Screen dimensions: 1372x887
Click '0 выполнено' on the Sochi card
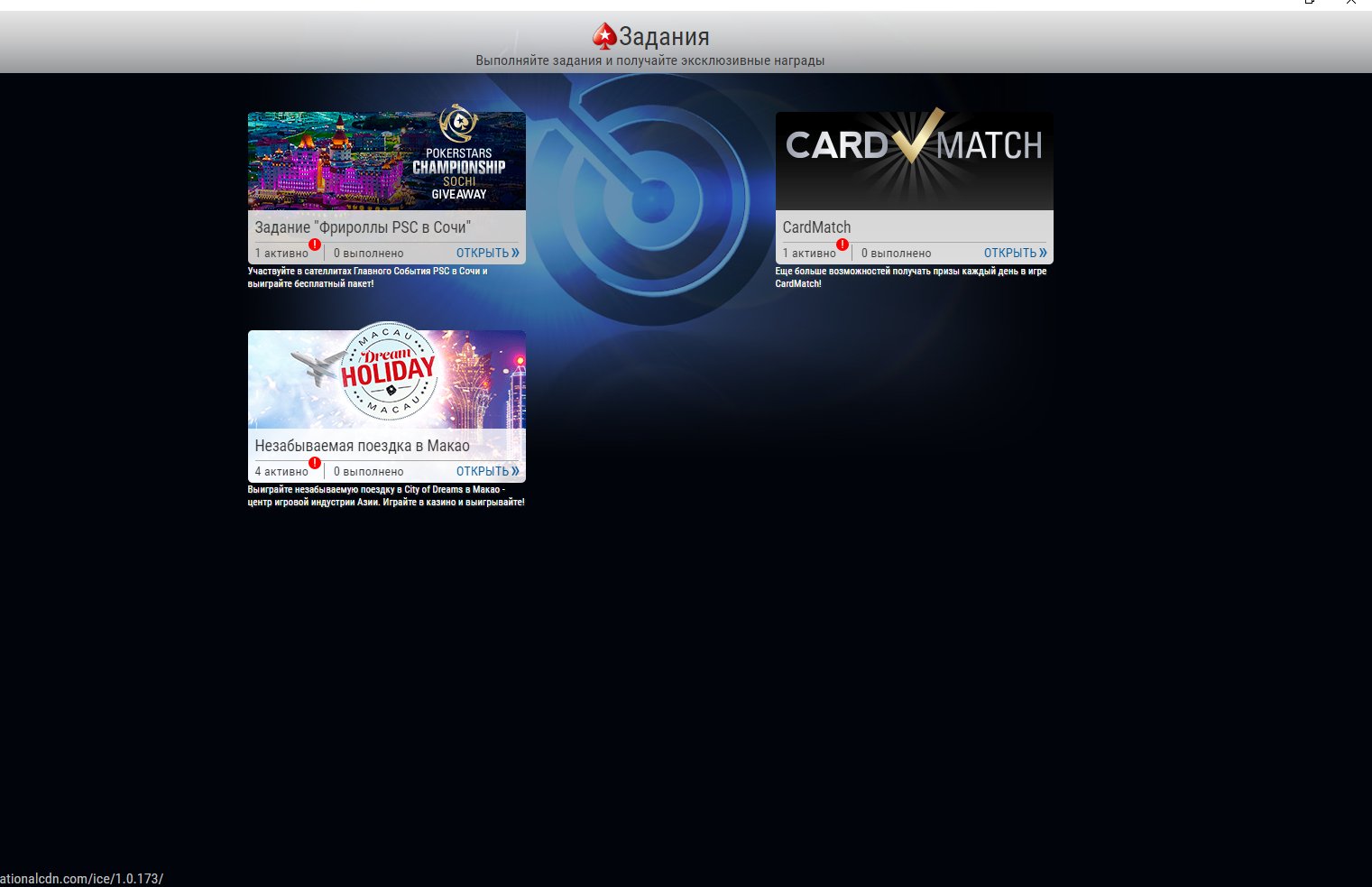[369, 254]
